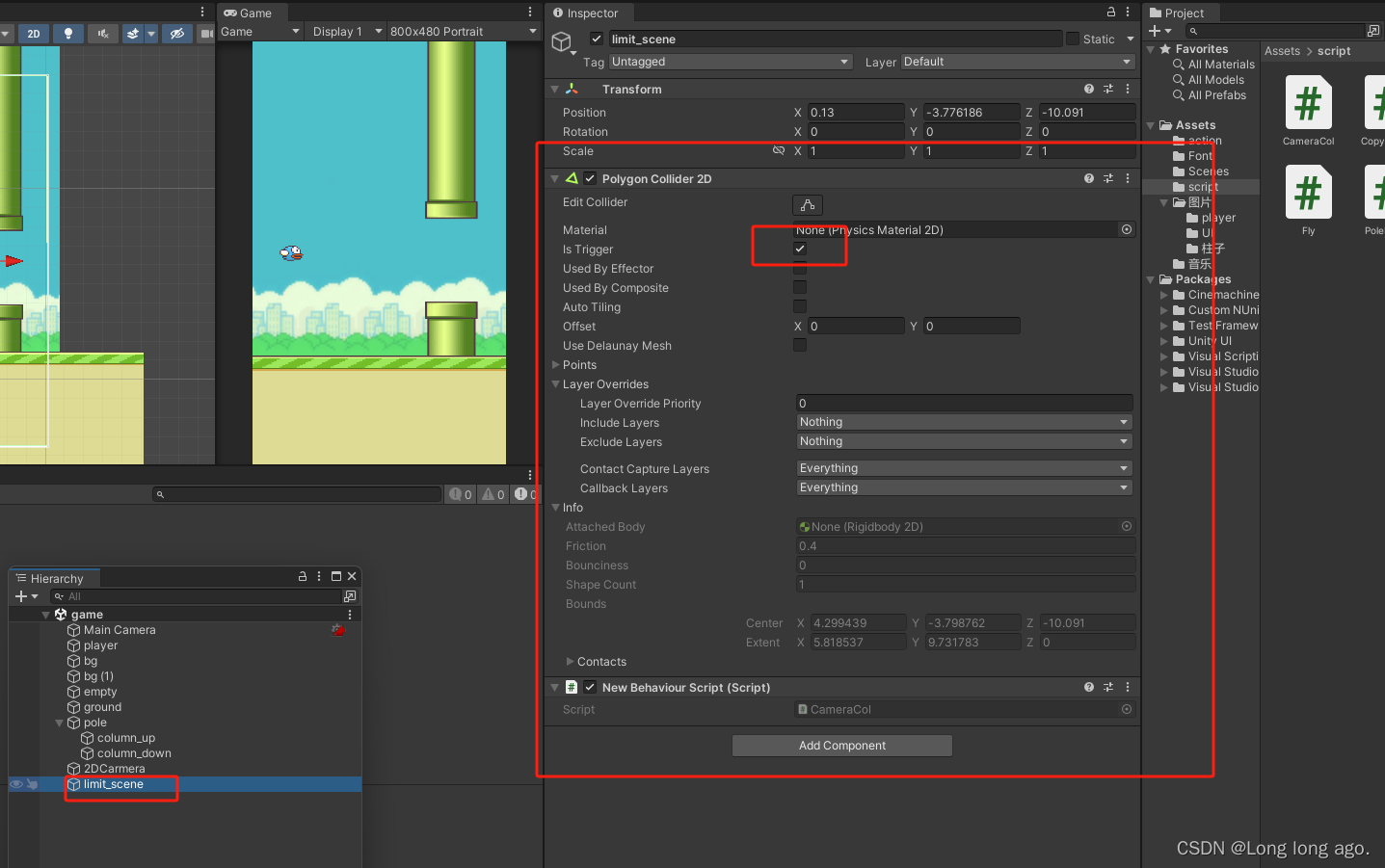Open the Display 1 dropdown
Screen dimensions: 1385x868
[x=347, y=32]
